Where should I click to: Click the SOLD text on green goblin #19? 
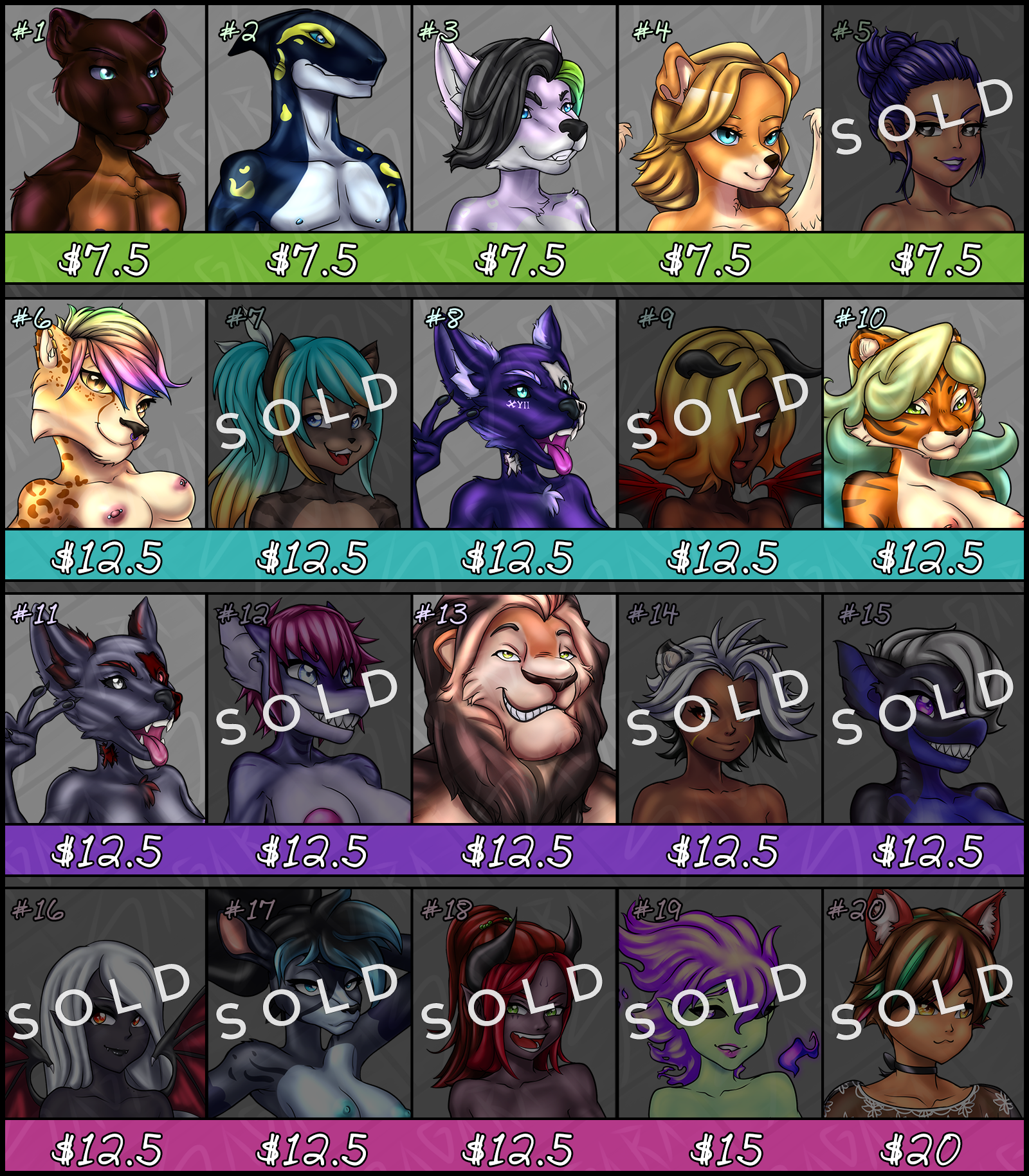click(716, 1002)
